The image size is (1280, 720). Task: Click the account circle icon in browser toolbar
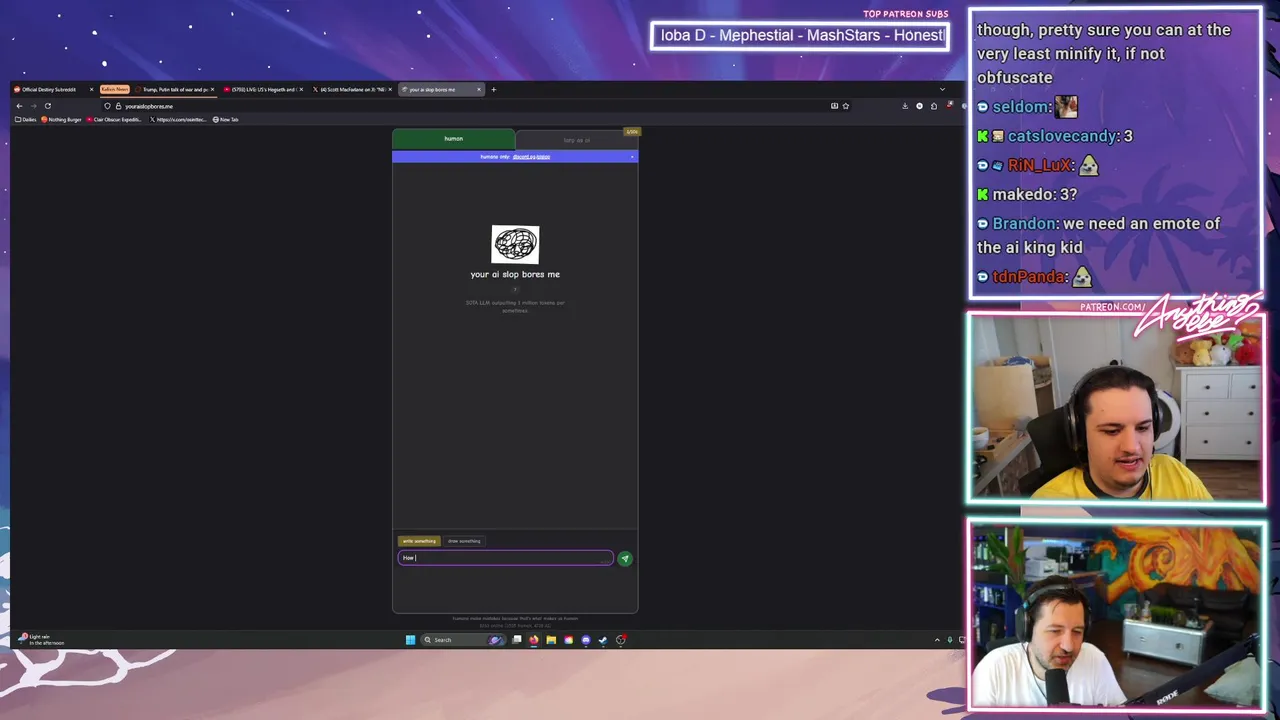coord(919,106)
